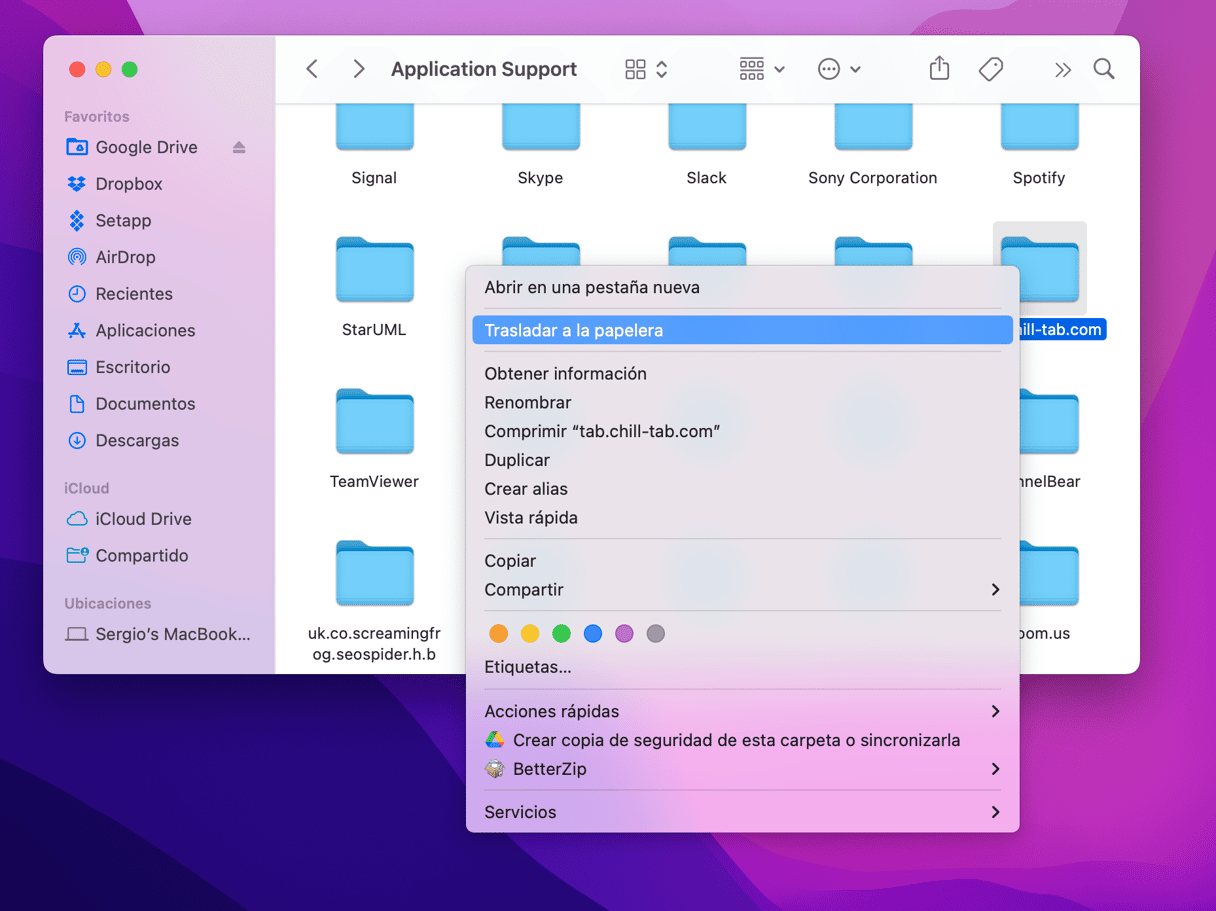Click the highlighted chill-tab.com folder icon
This screenshot has height=911, width=1216.
[1040, 270]
